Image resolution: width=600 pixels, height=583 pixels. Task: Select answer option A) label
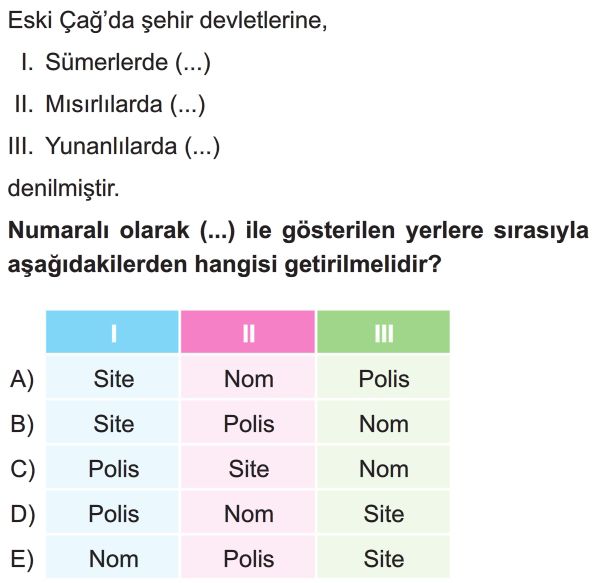click(22, 380)
